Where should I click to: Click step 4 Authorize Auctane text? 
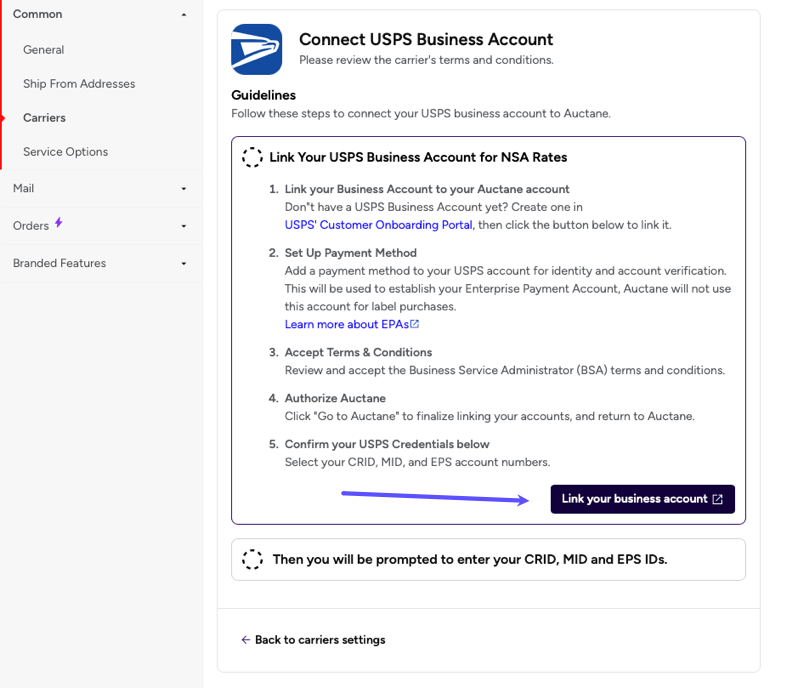click(335, 398)
